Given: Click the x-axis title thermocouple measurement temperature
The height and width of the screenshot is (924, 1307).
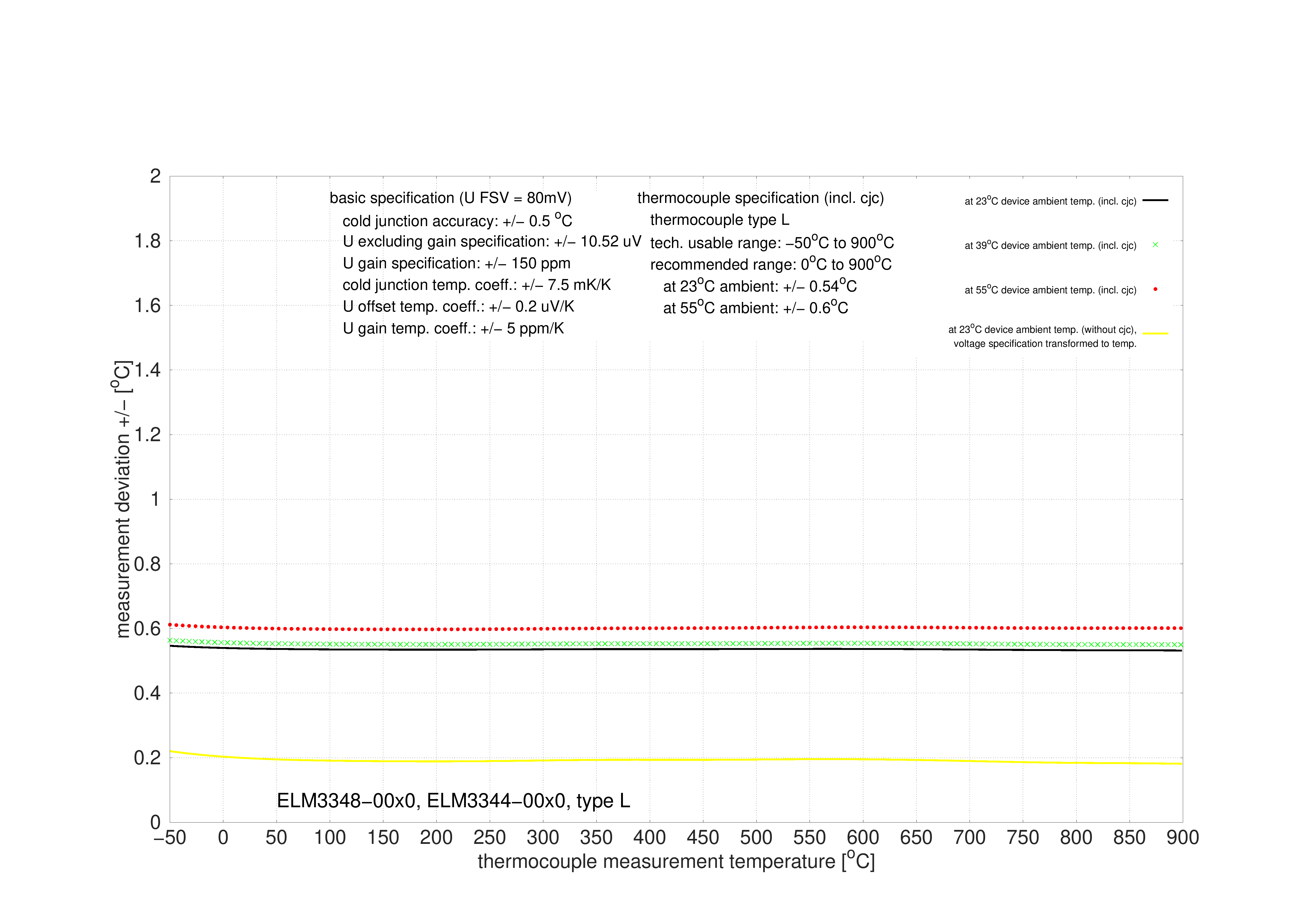Looking at the screenshot, I should click(676, 861).
